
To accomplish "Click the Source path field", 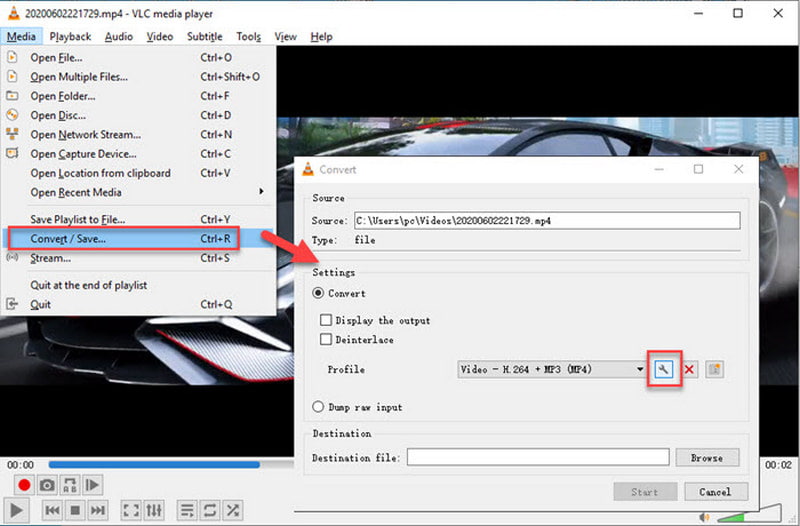I will point(547,220).
